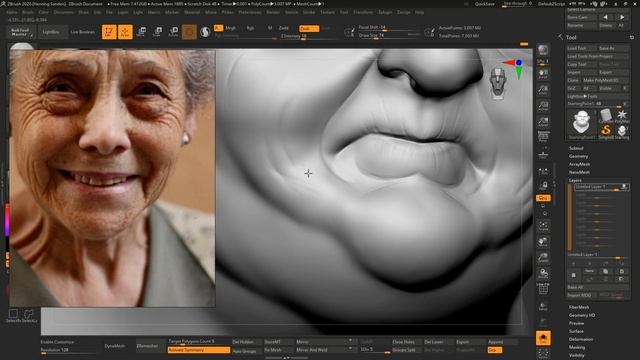Expand the Deformation section
This screenshot has width=640, height=360.
coord(581,340)
